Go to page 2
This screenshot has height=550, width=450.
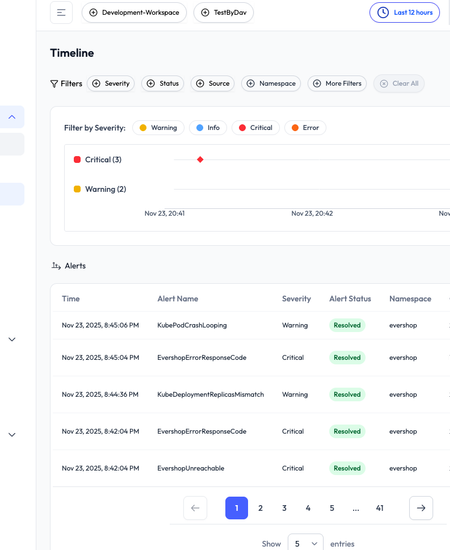(x=261, y=508)
